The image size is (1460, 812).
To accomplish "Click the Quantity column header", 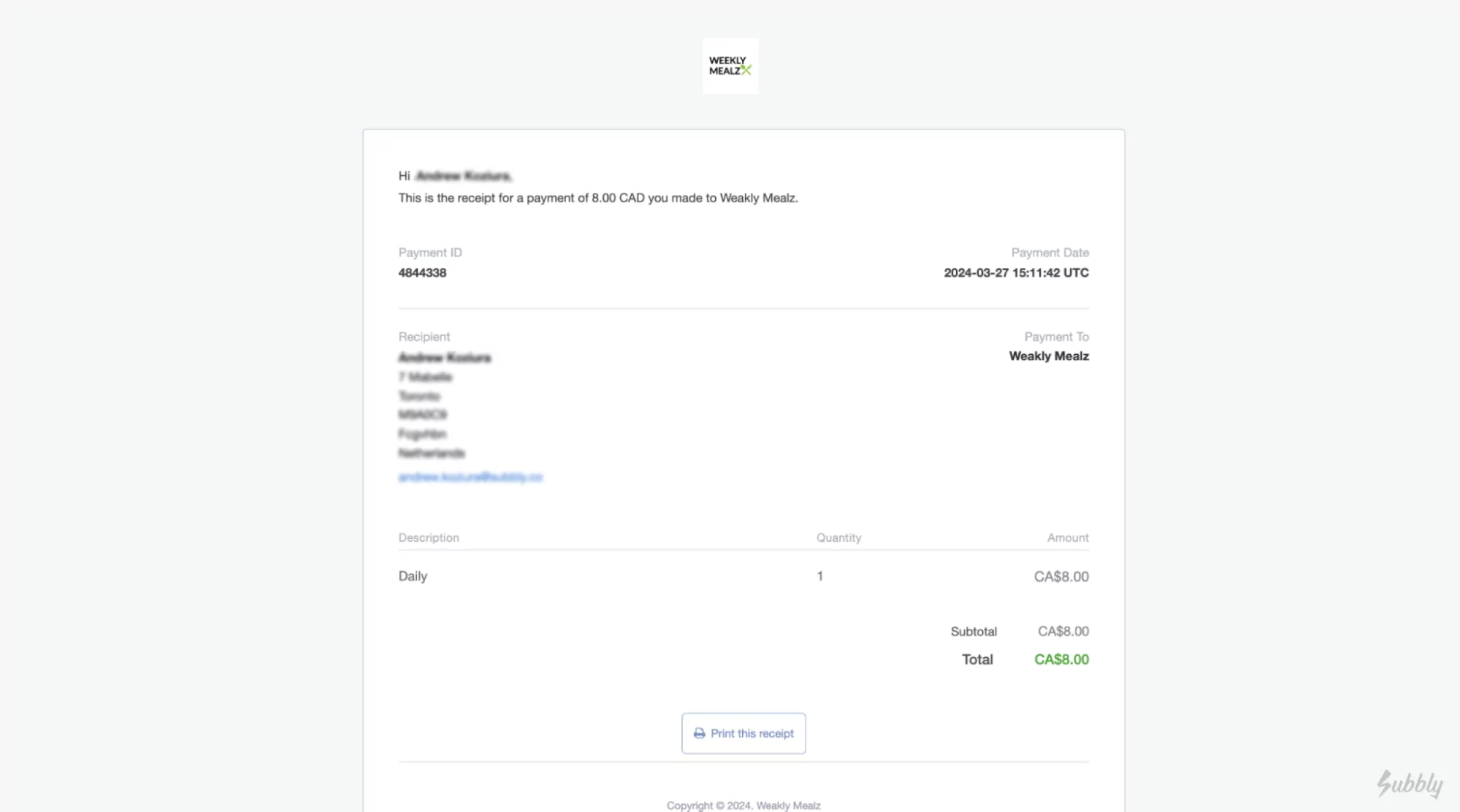I will point(838,537).
